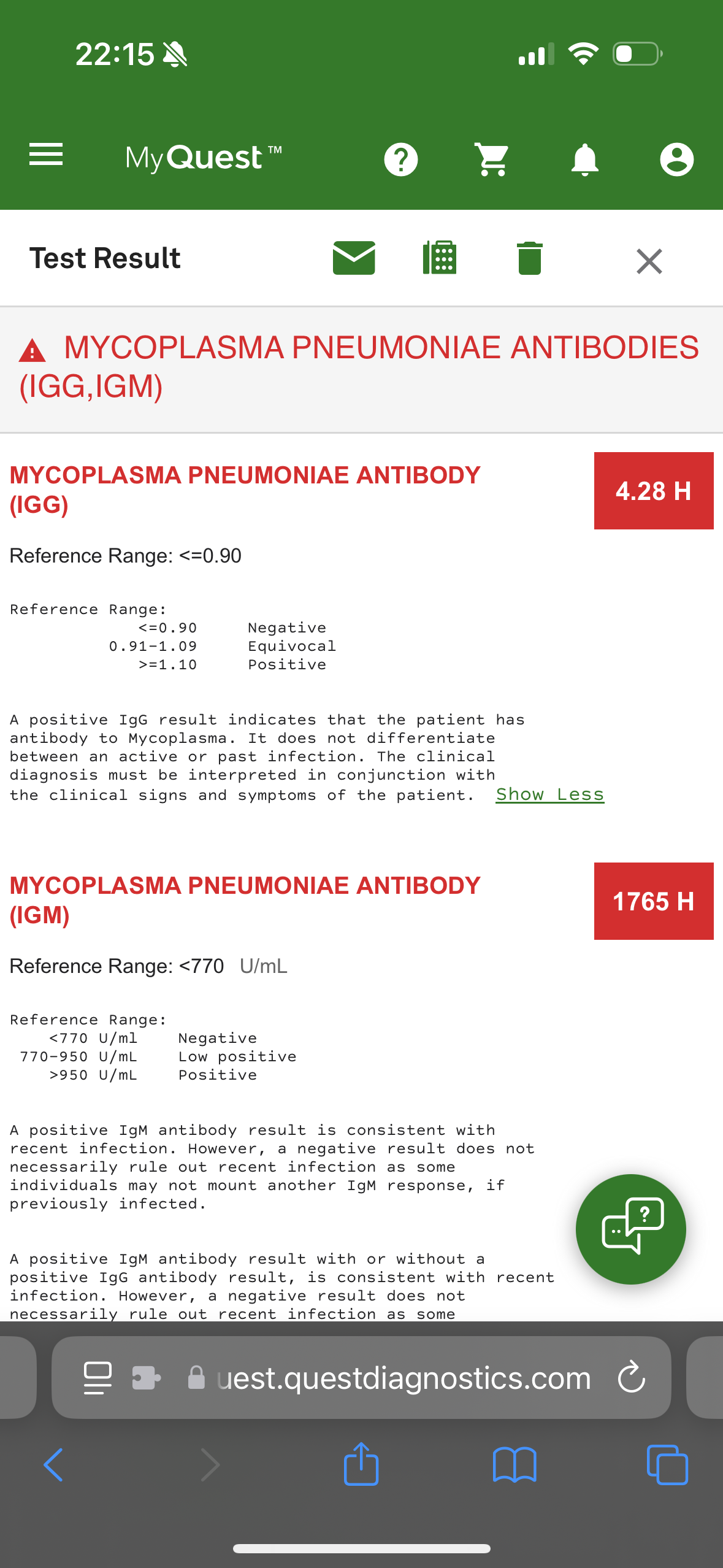Go back to previous page
Image resolution: width=723 pixels, height=1568 pixels.
(53, 1465)
